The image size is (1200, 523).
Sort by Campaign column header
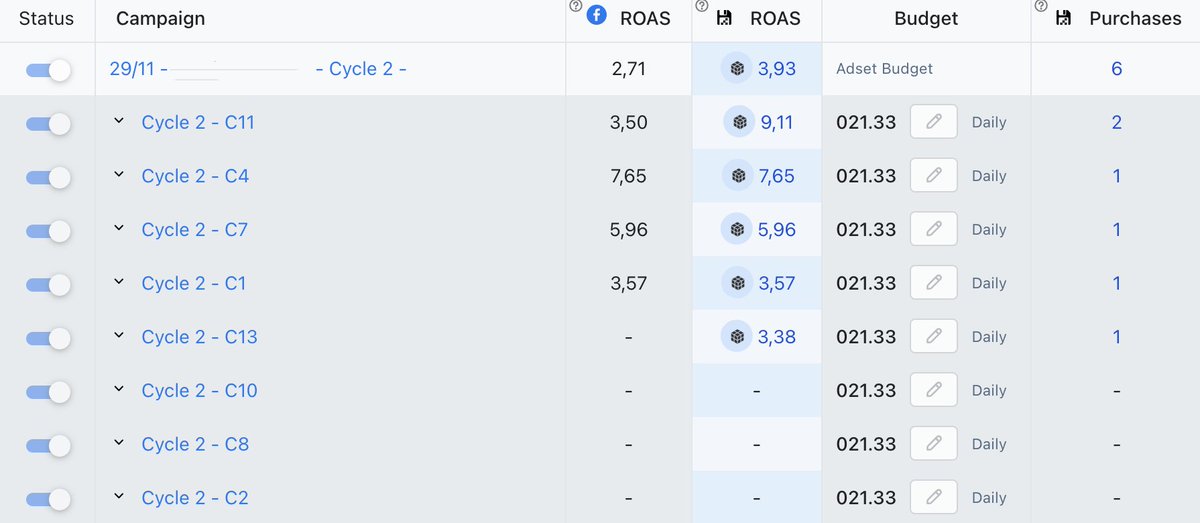coord(161,19)
